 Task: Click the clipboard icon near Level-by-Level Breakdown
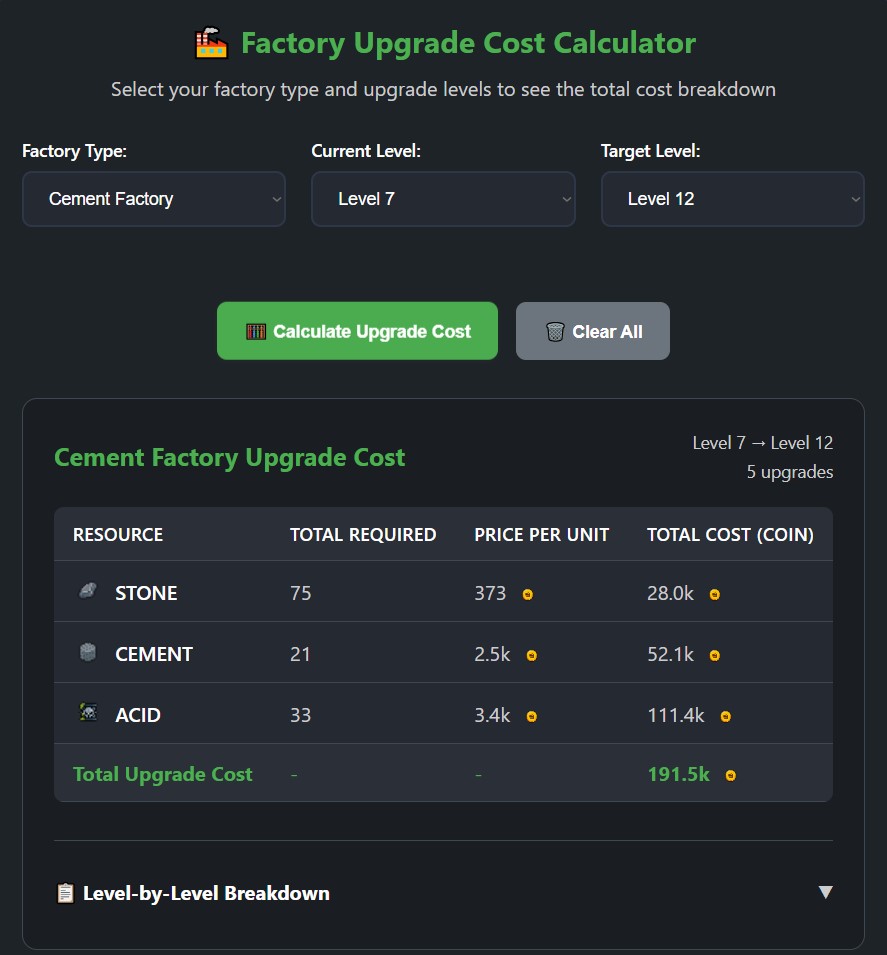pyautogui.click(x=65, y=893)
